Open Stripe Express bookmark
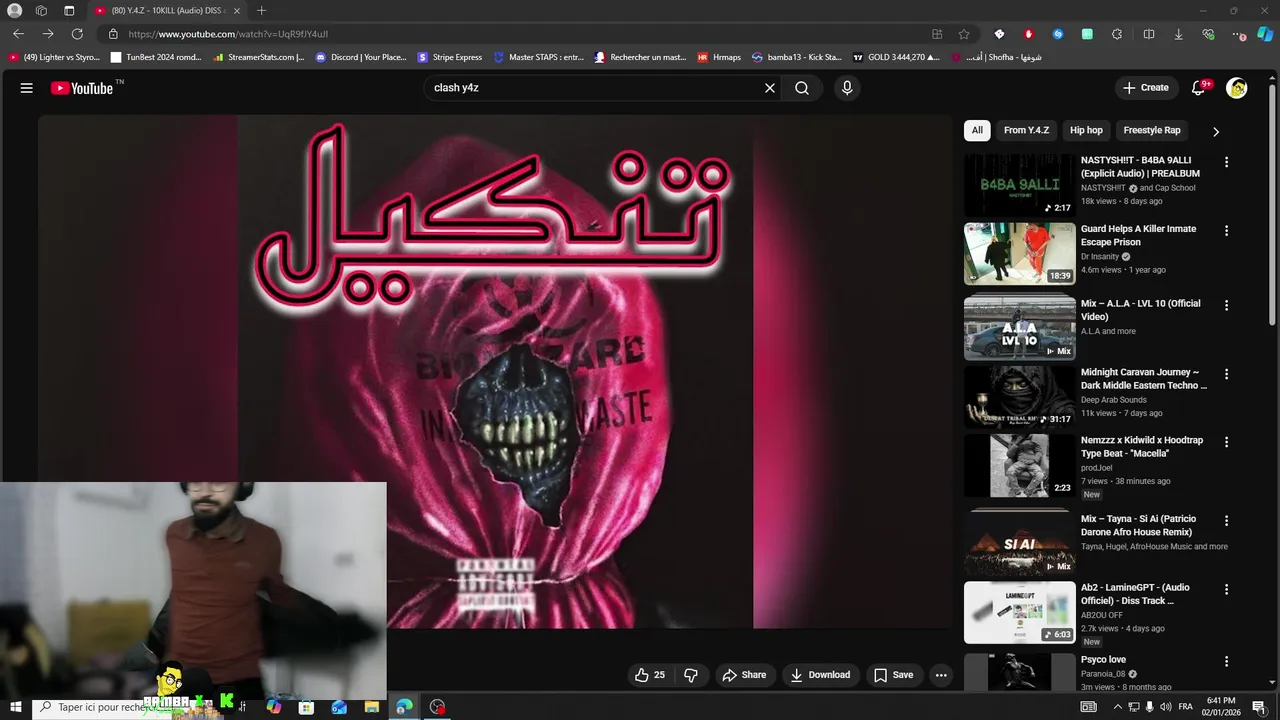 pyautogui.click(x=450, y=57)
